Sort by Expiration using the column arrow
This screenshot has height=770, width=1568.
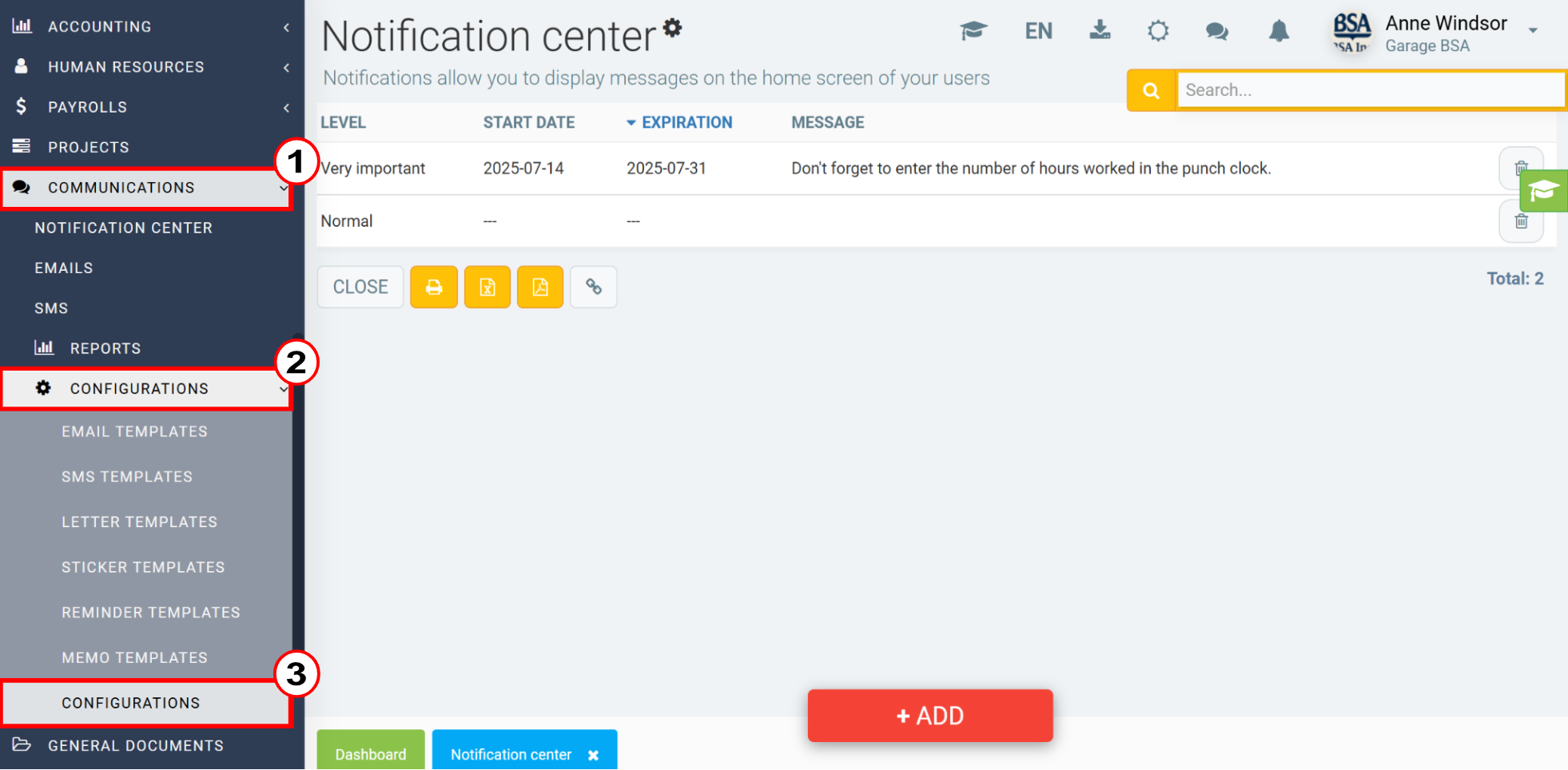click(632, 122)
